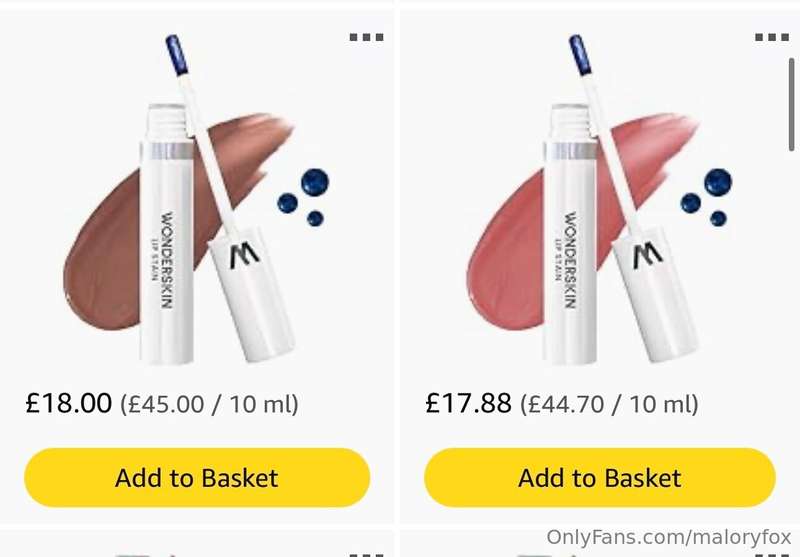
Task: Click the blue applicator tip on pink product
Action: pos(580,55)
